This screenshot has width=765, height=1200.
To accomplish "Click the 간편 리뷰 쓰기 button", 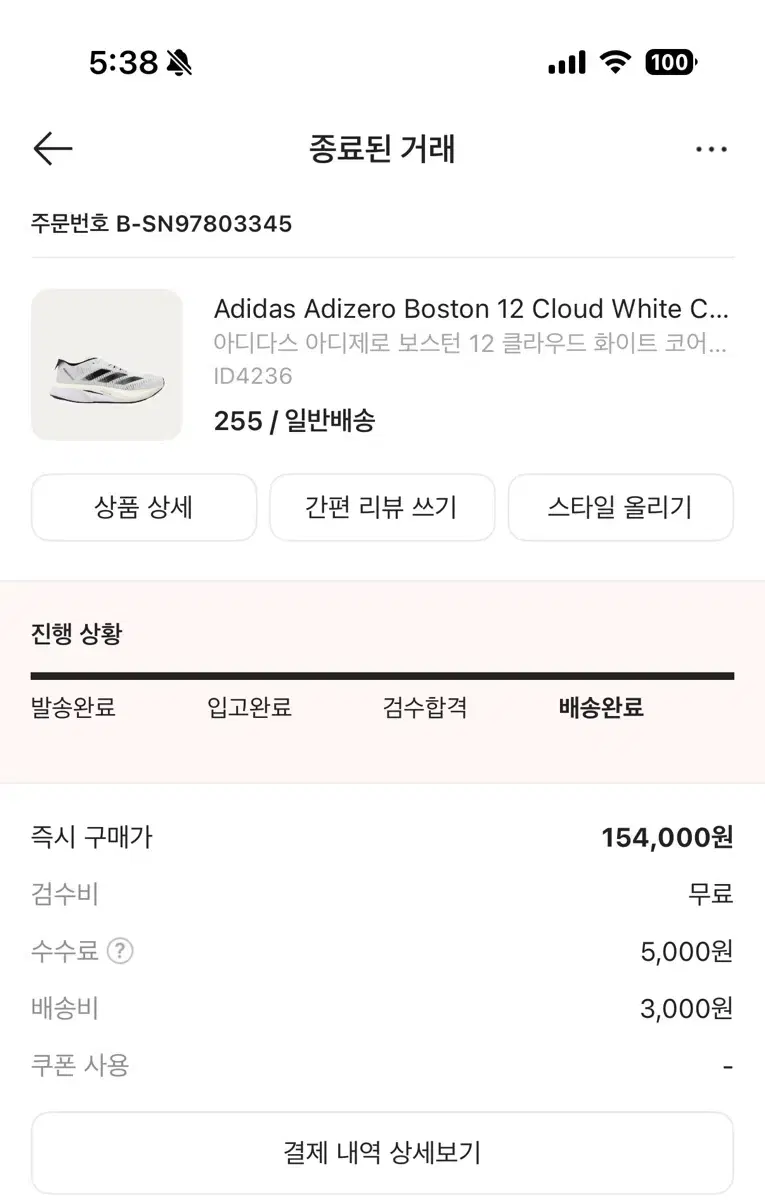I will pos(382,507).
